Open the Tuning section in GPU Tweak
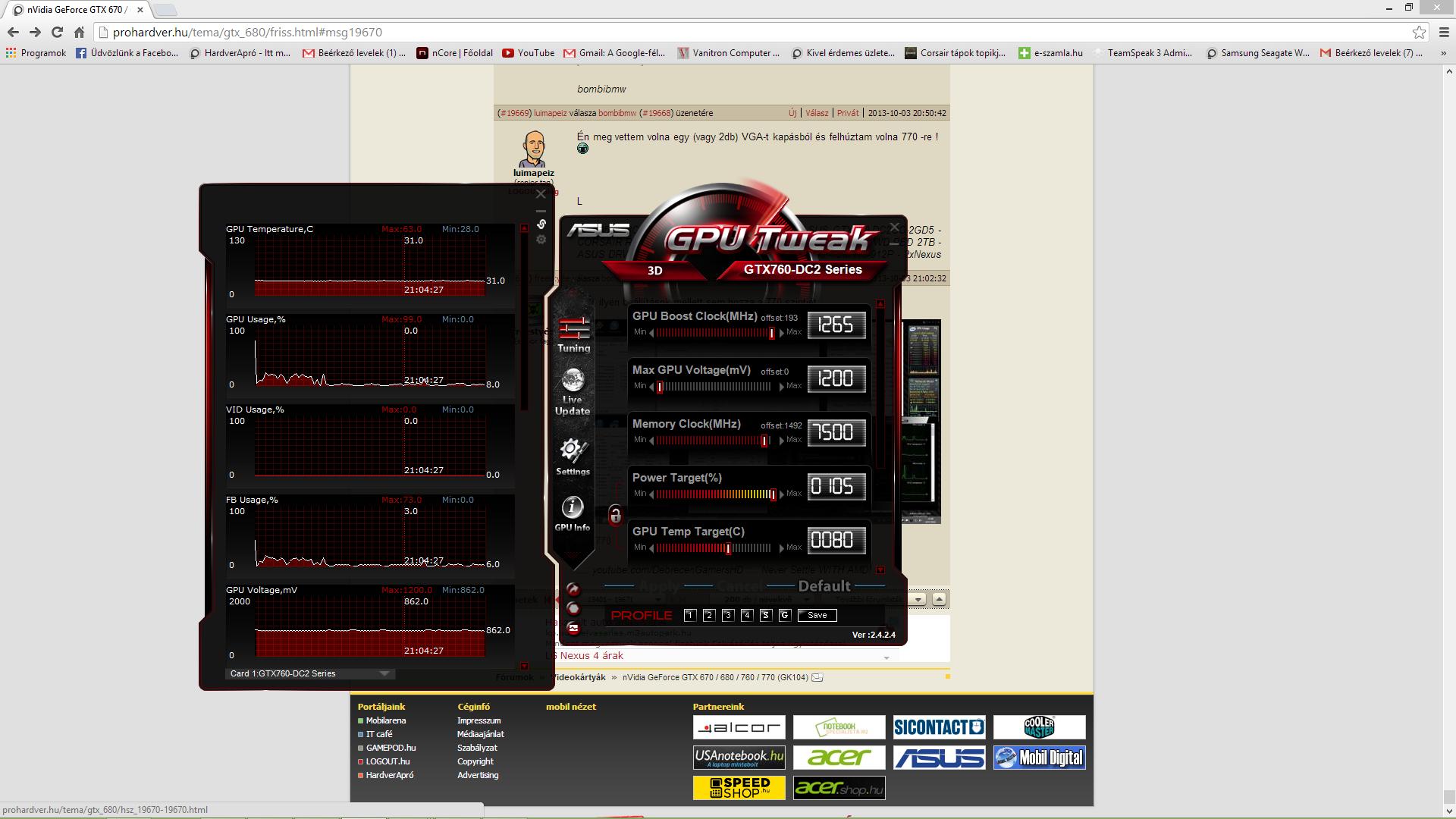Screen dimensions: 1456x819 [x=573, y=334]
